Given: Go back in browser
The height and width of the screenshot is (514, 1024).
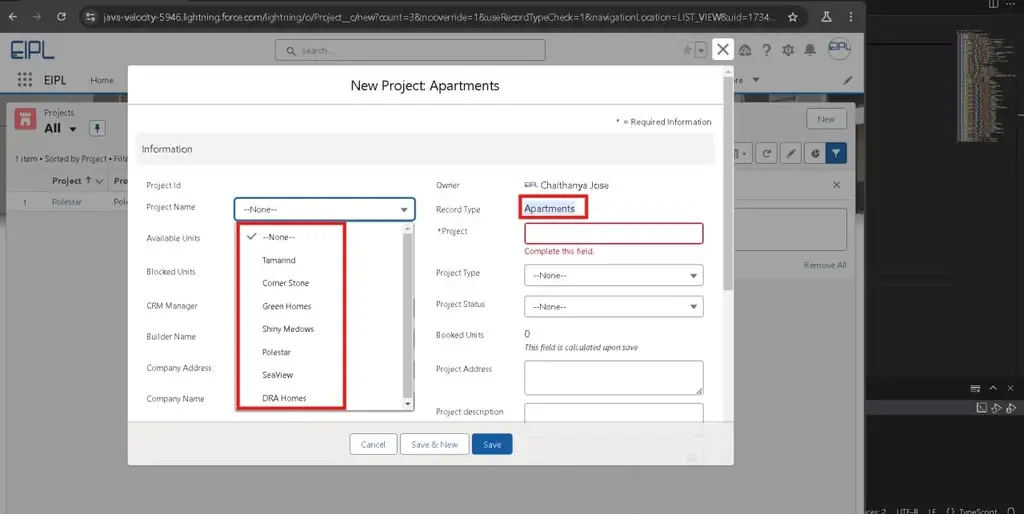Looking at the screenshot, I should [13, 17].
